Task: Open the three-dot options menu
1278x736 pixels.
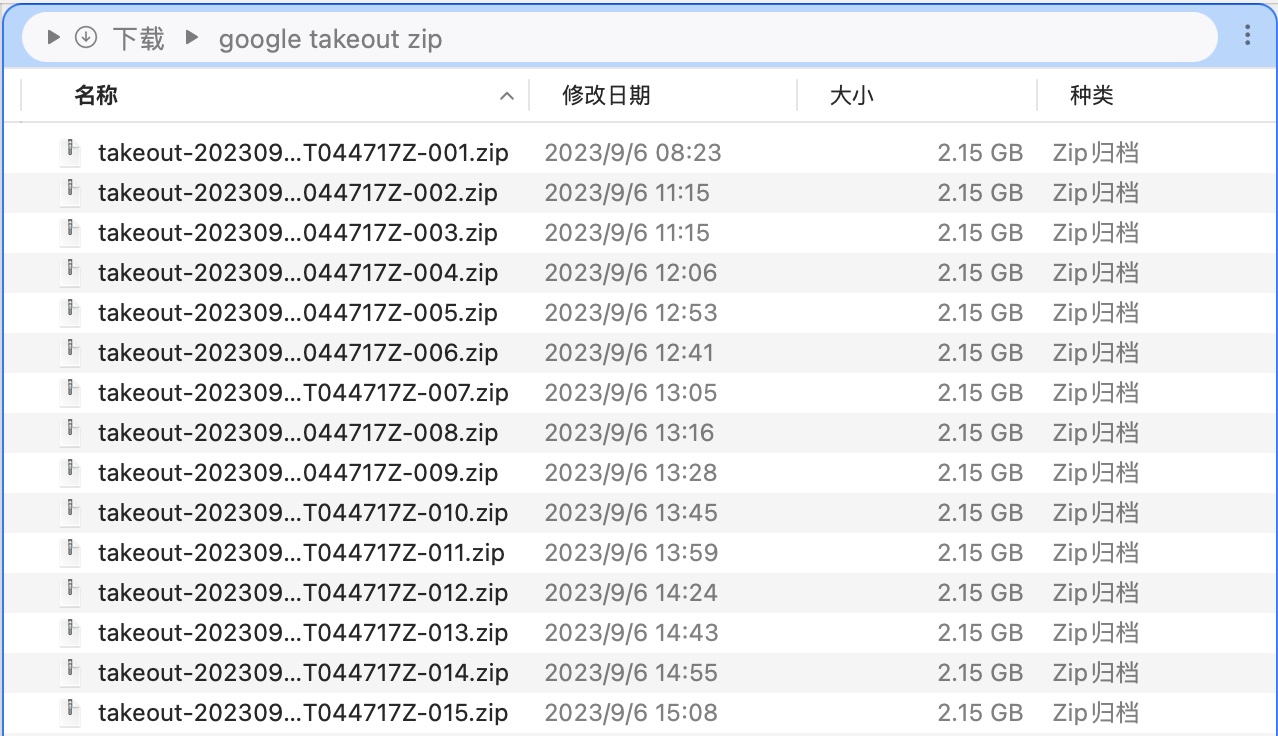Action: [x=1247, y=37]
